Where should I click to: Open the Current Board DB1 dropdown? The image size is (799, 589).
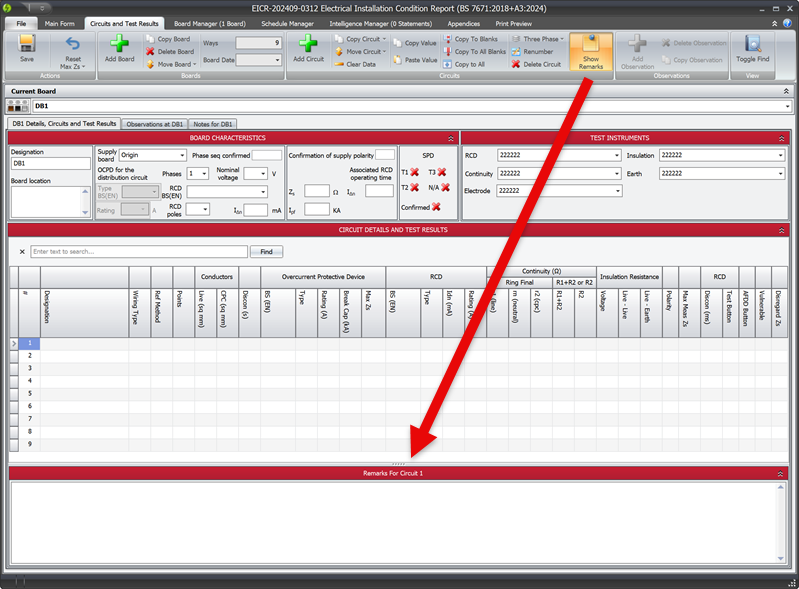[x=787, y=106]
